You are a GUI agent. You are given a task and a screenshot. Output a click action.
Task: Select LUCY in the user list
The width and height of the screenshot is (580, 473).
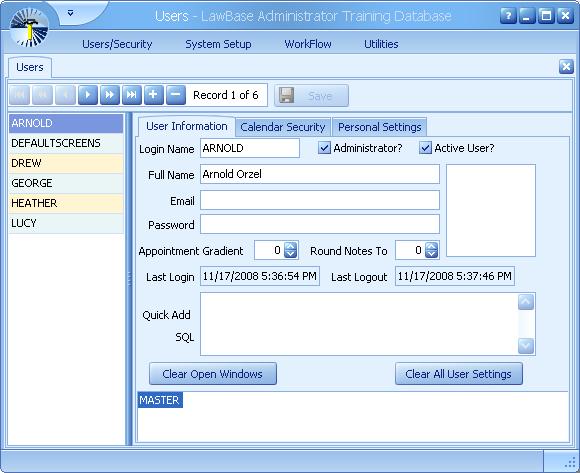[x=66, y=223]
